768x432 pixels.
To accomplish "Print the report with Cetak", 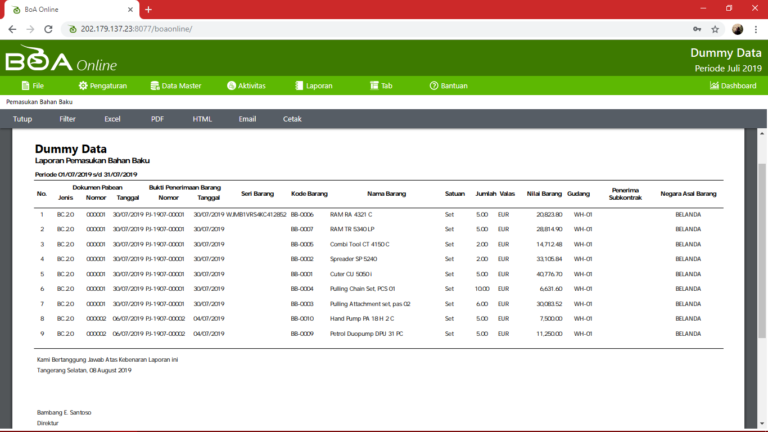I will coord(292,119).
